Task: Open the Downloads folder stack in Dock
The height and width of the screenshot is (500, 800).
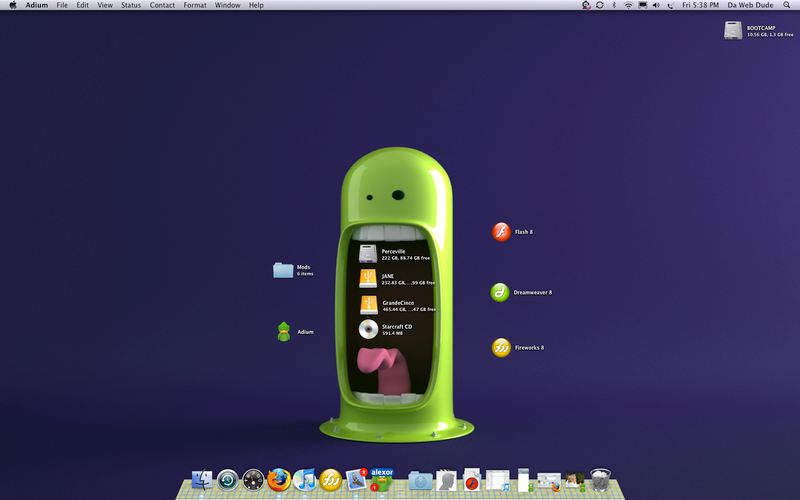Action: coord(420,481)
